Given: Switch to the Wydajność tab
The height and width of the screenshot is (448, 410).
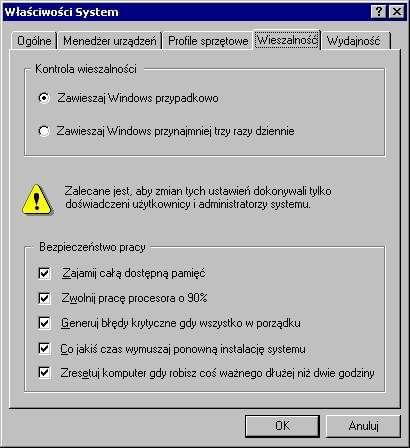Looking at the screenshot, I should [355, 41].
